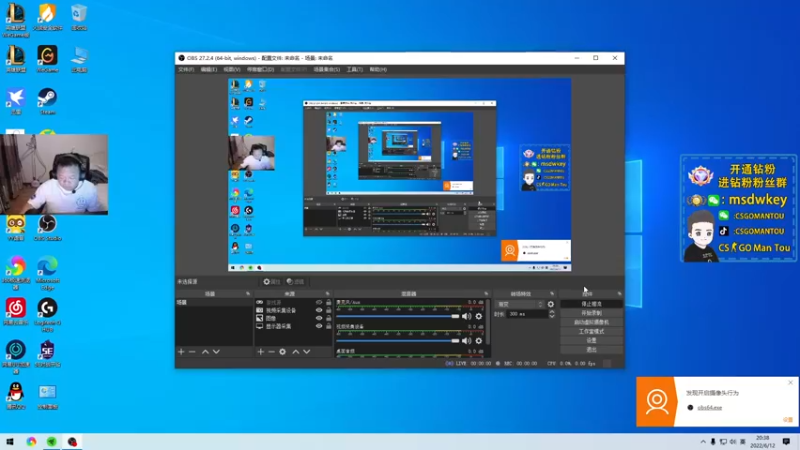The image size is (800, 450).
Task: Toggle visibility eye of the first greyed-out source
Action: (x=319, y=303)
